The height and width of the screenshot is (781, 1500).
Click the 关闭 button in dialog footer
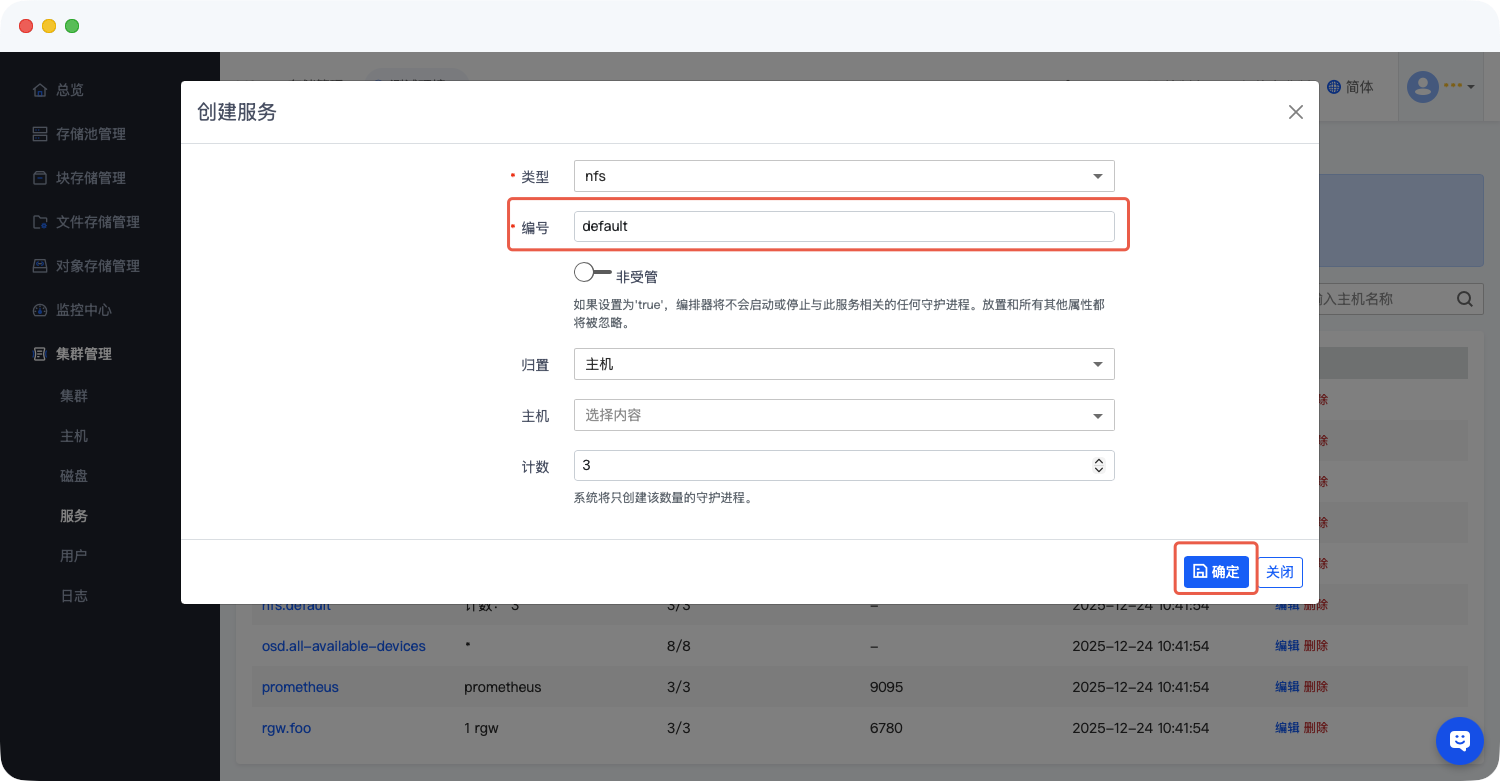click(1280, 572)
